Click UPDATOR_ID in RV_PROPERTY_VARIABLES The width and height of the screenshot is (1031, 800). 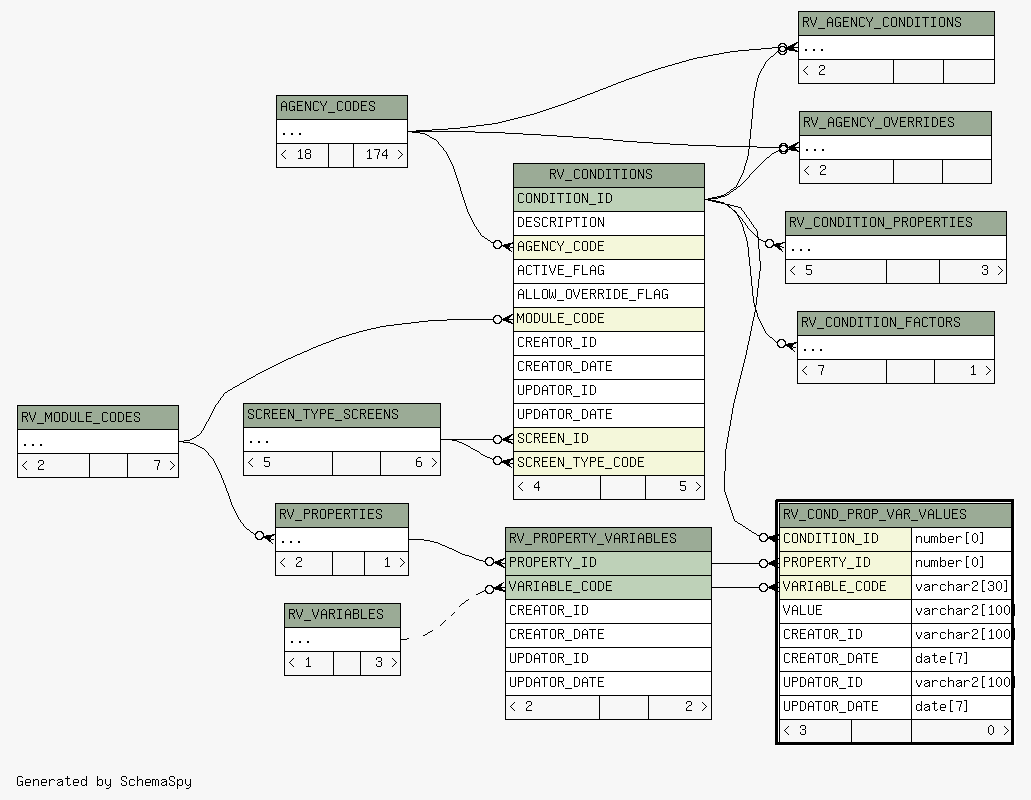[608, 659]
